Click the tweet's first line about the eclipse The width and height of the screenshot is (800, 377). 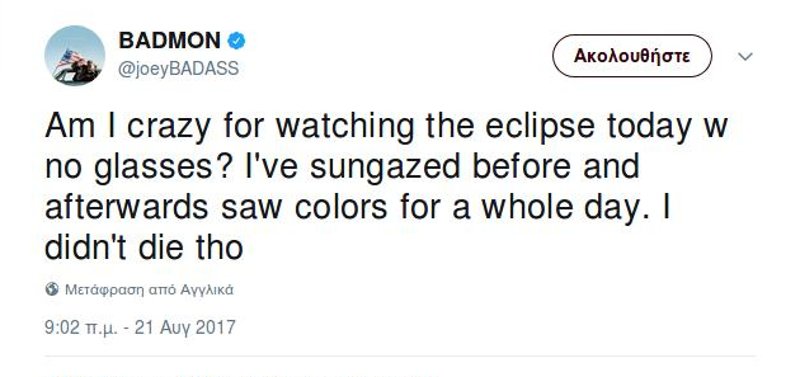(x=386, y=127)
